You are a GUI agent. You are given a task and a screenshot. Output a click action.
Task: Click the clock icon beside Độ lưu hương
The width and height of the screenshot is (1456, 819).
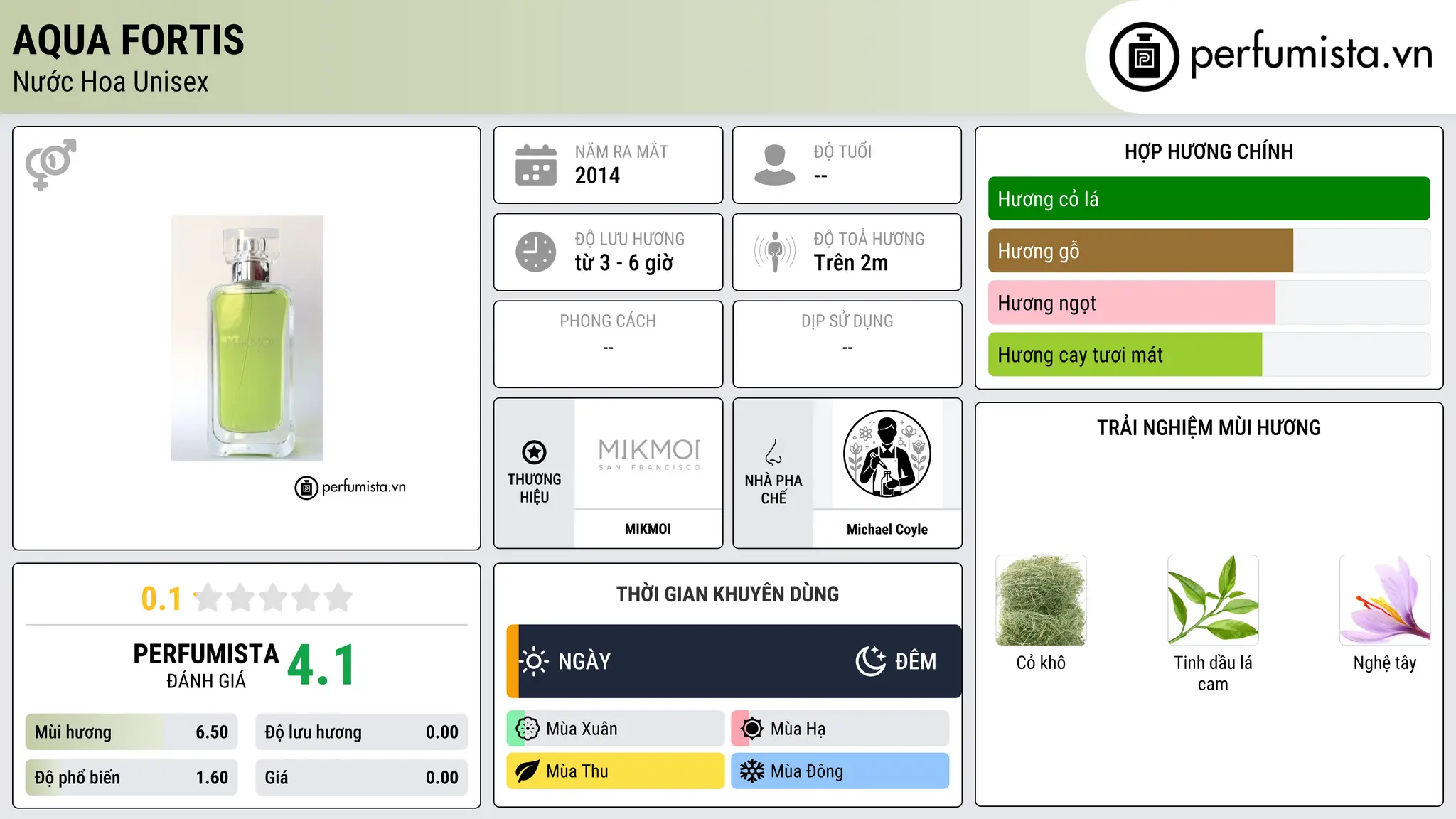point(536,252)
